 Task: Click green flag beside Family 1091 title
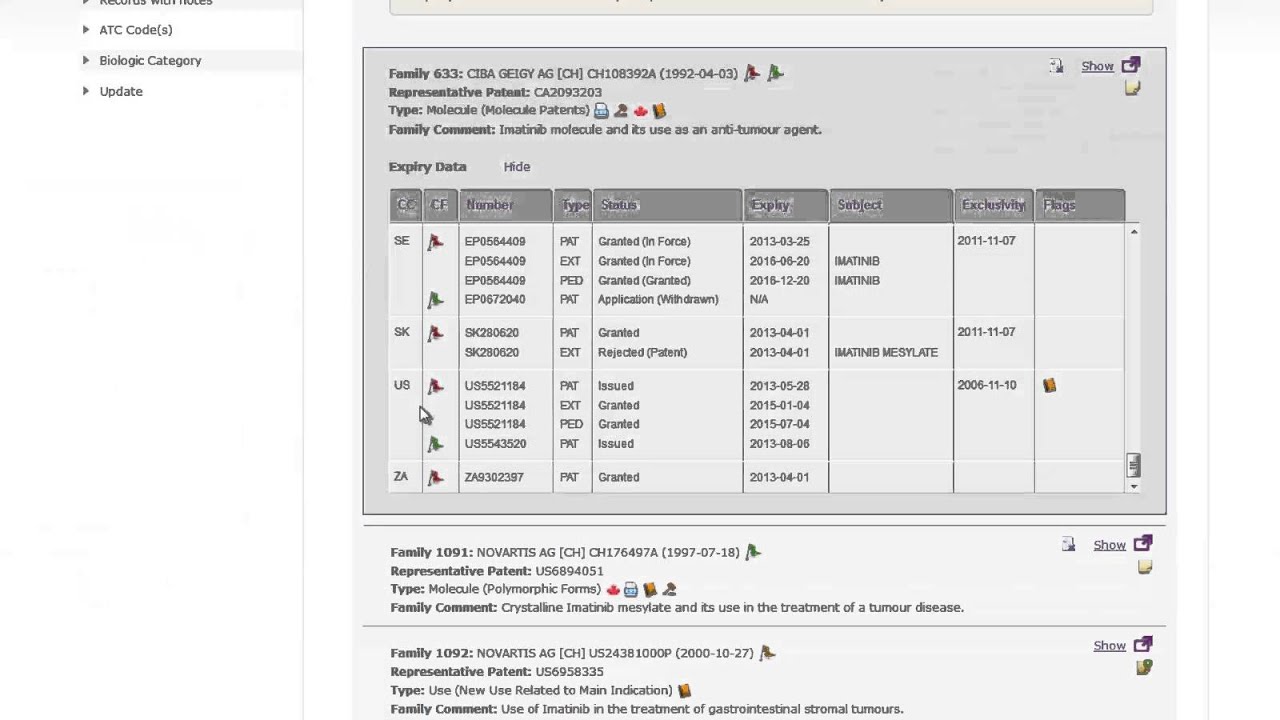click(x=753, y=552)
